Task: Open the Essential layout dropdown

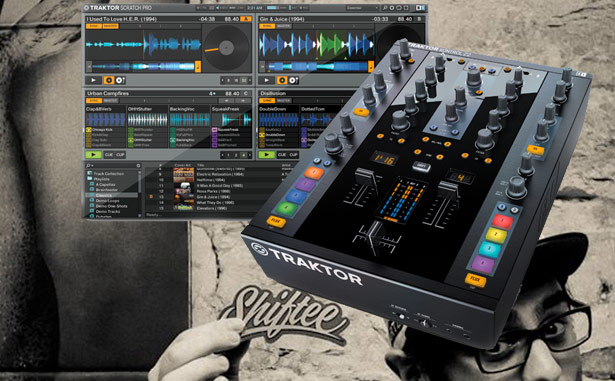Action: tap(362, 8)
